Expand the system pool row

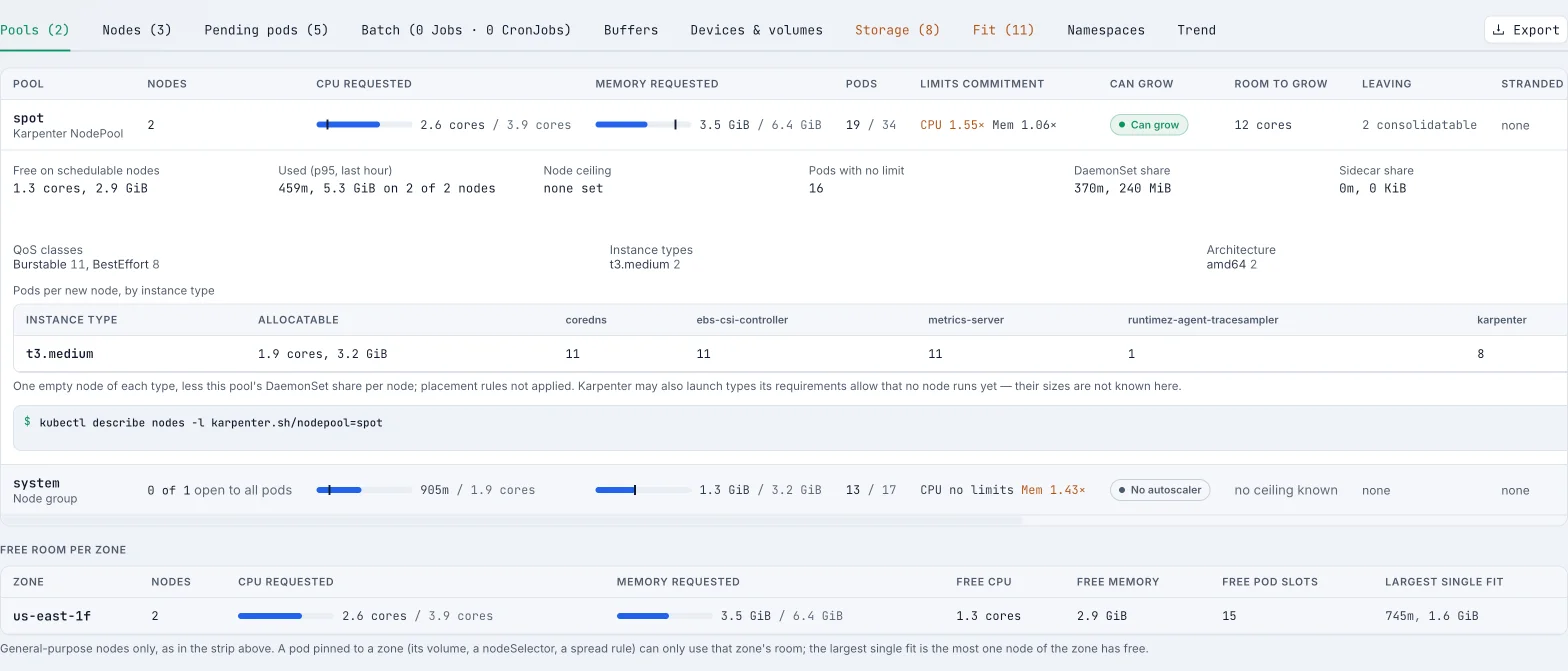[x=784, y=490]
